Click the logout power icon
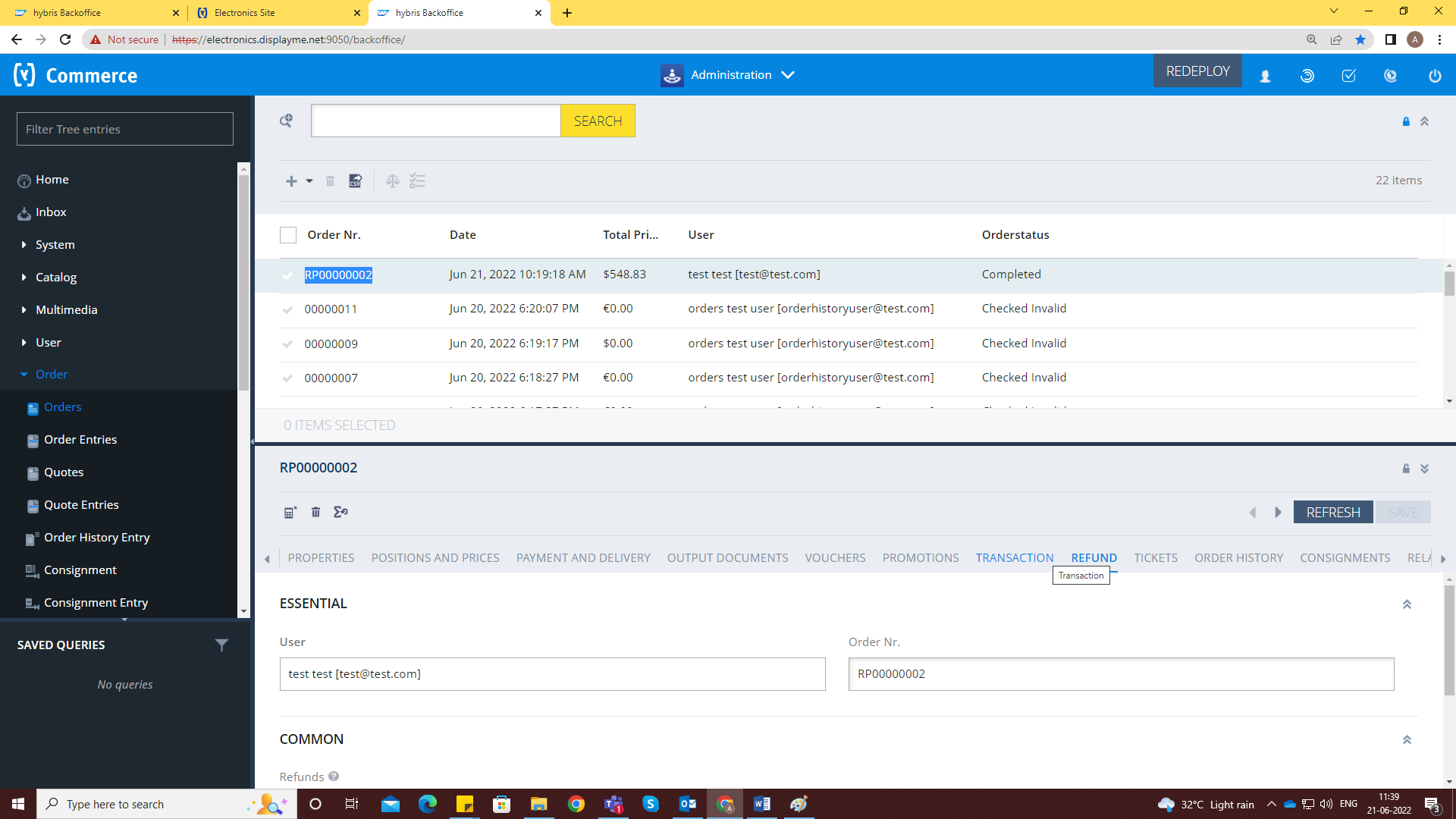 pos(1434,76)
